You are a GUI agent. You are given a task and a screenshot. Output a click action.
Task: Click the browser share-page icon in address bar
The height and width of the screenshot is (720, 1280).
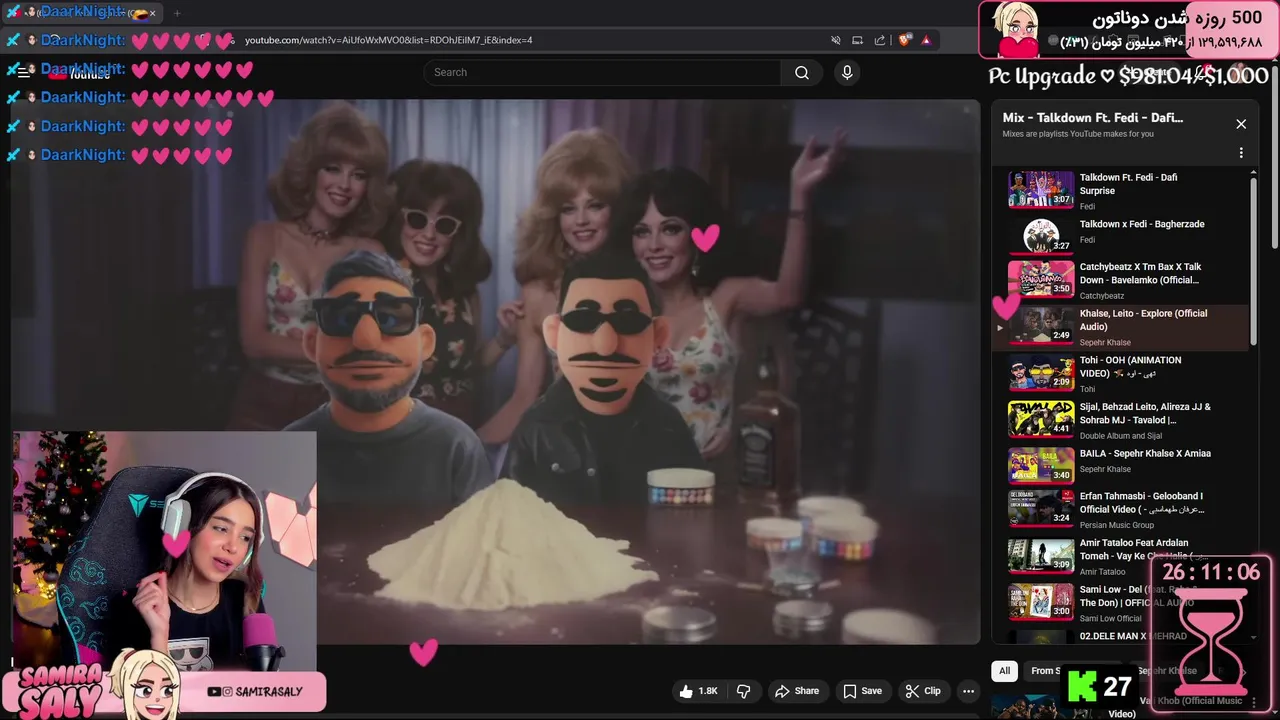point(880,40)
